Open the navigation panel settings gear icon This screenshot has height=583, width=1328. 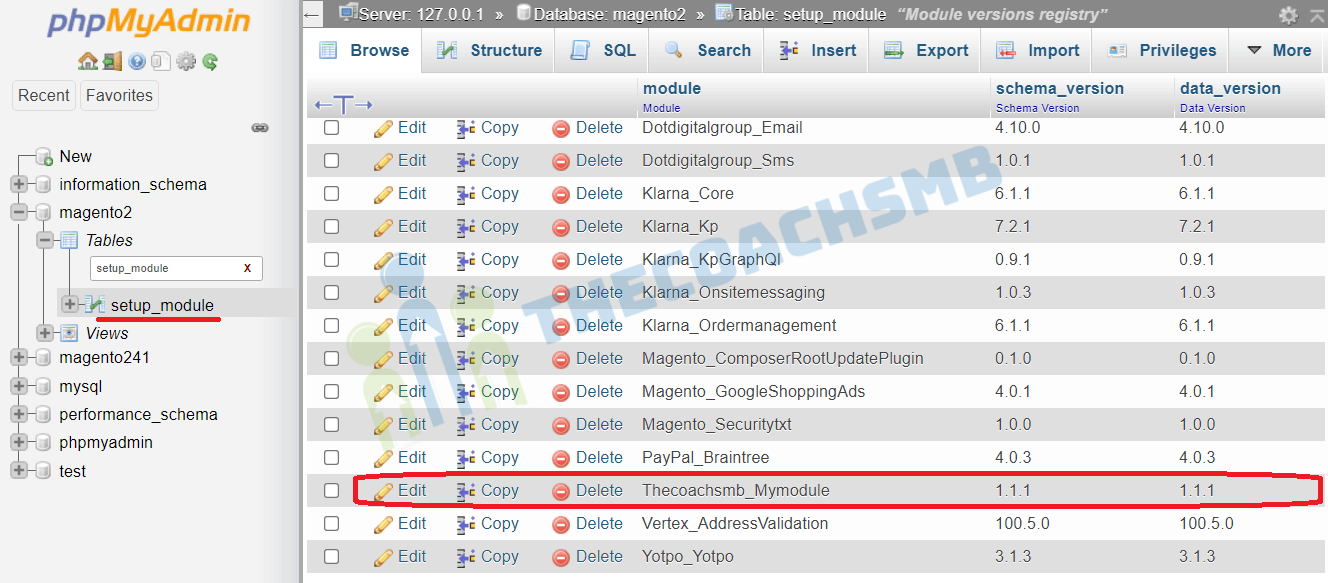tap(186, 62)
